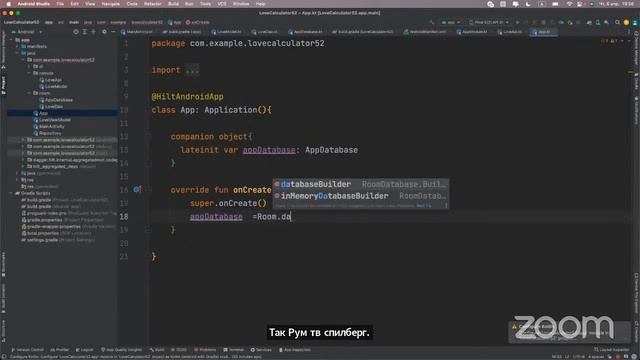
Task: Hide the Project panel with minus icon
Action: pos(113,32)
